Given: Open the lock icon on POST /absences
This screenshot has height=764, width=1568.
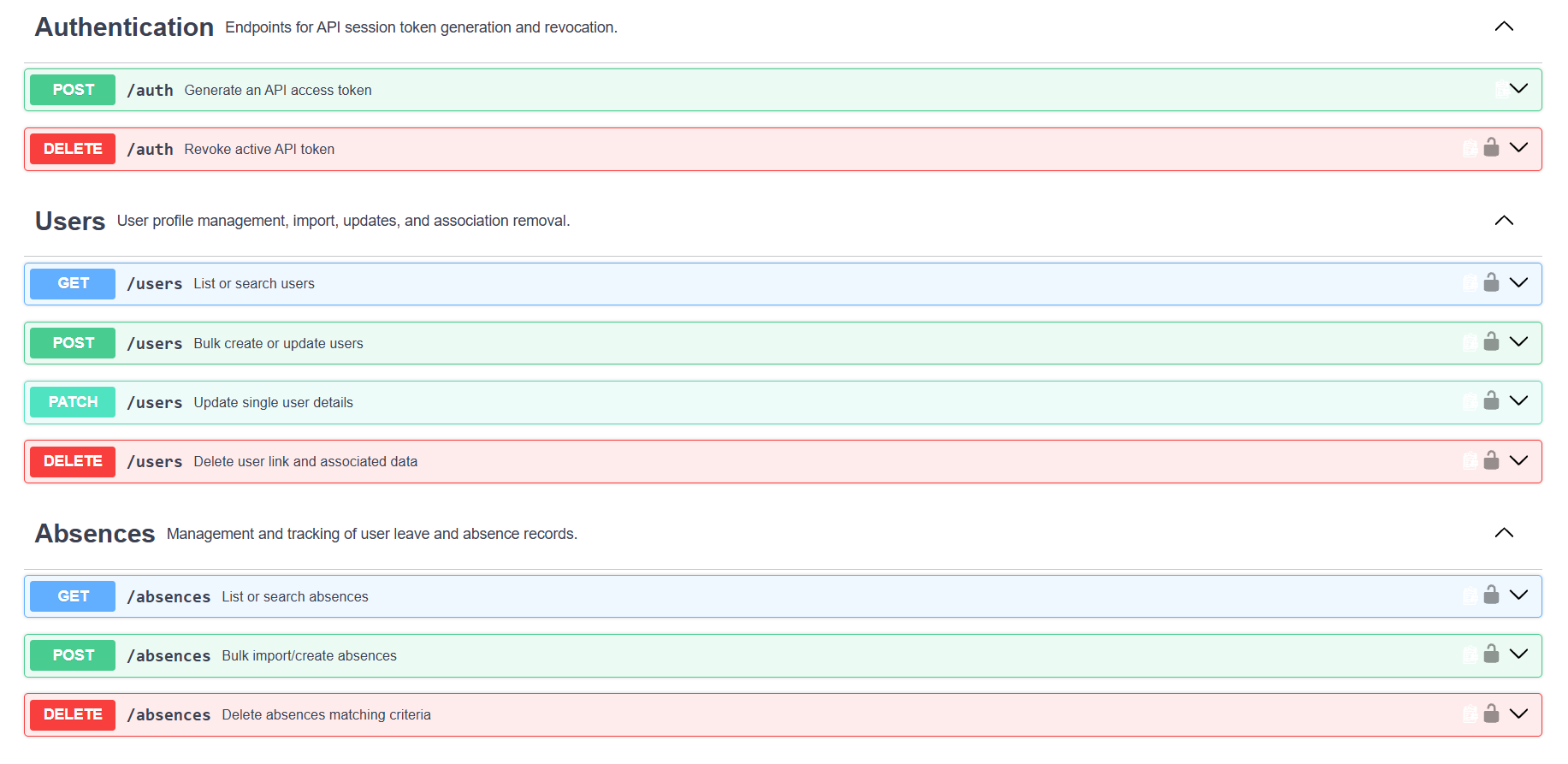Looking at the screenshot, I should coord(1491,654).
